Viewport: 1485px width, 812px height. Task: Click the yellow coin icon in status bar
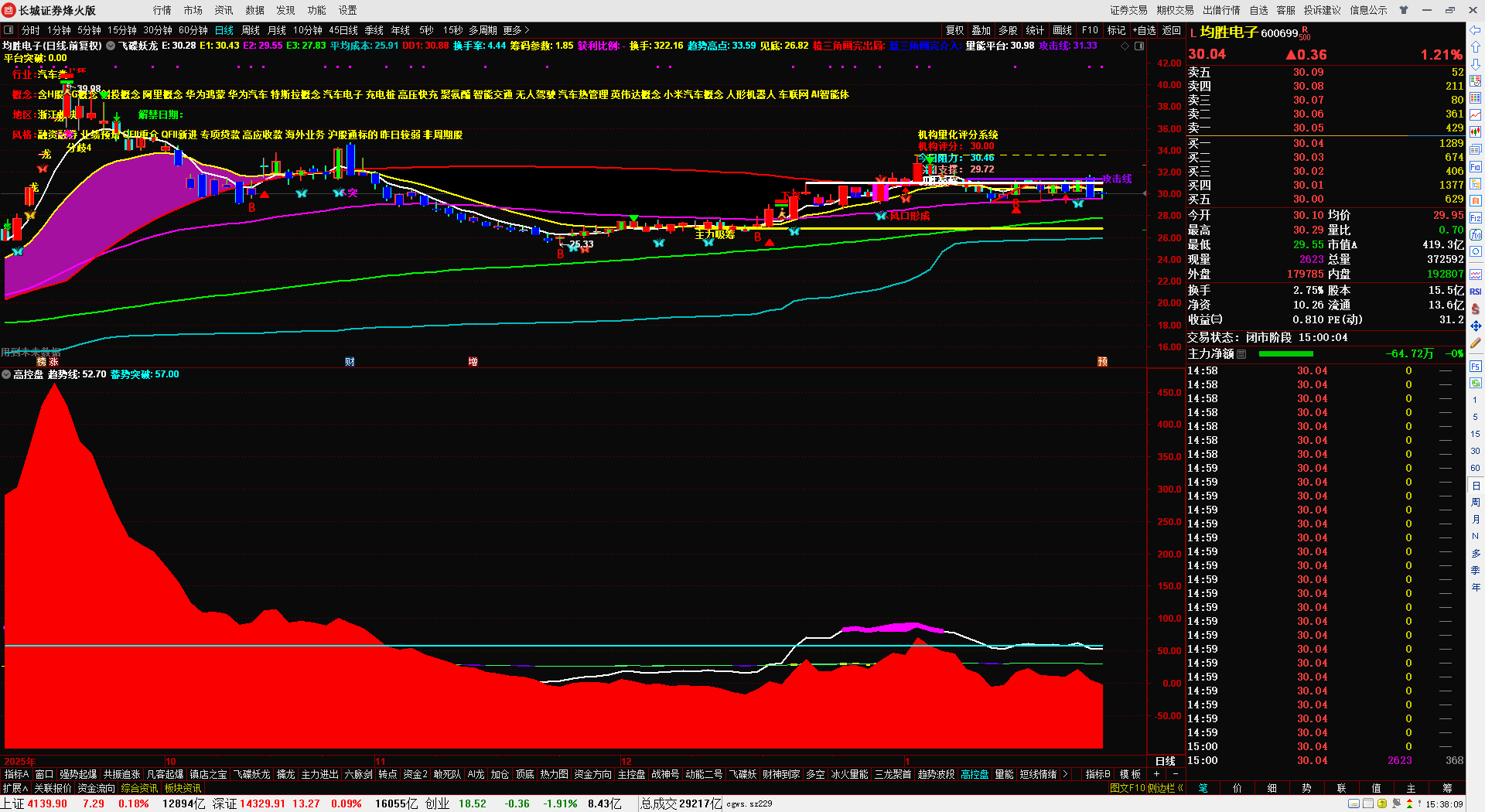click(1382, 803)
